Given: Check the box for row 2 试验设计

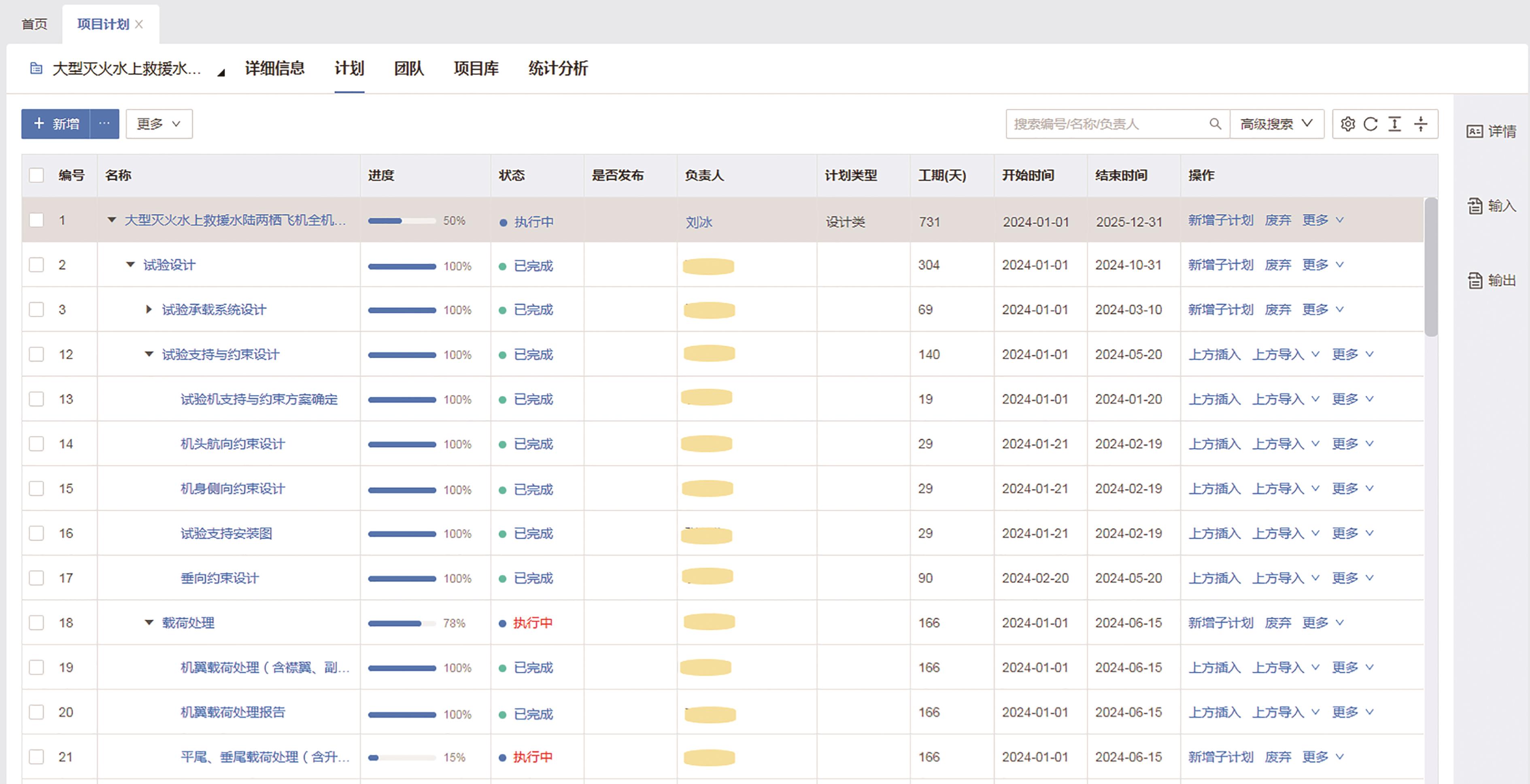Looking at the screenshot, I should (37, 265).
